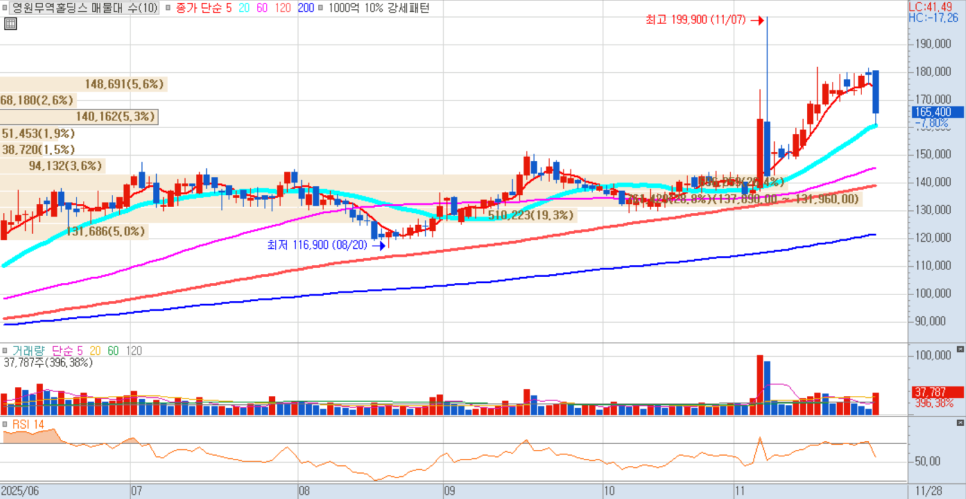Click the 최저 116,900 (08/20) low marker

(x=326, y=245)
